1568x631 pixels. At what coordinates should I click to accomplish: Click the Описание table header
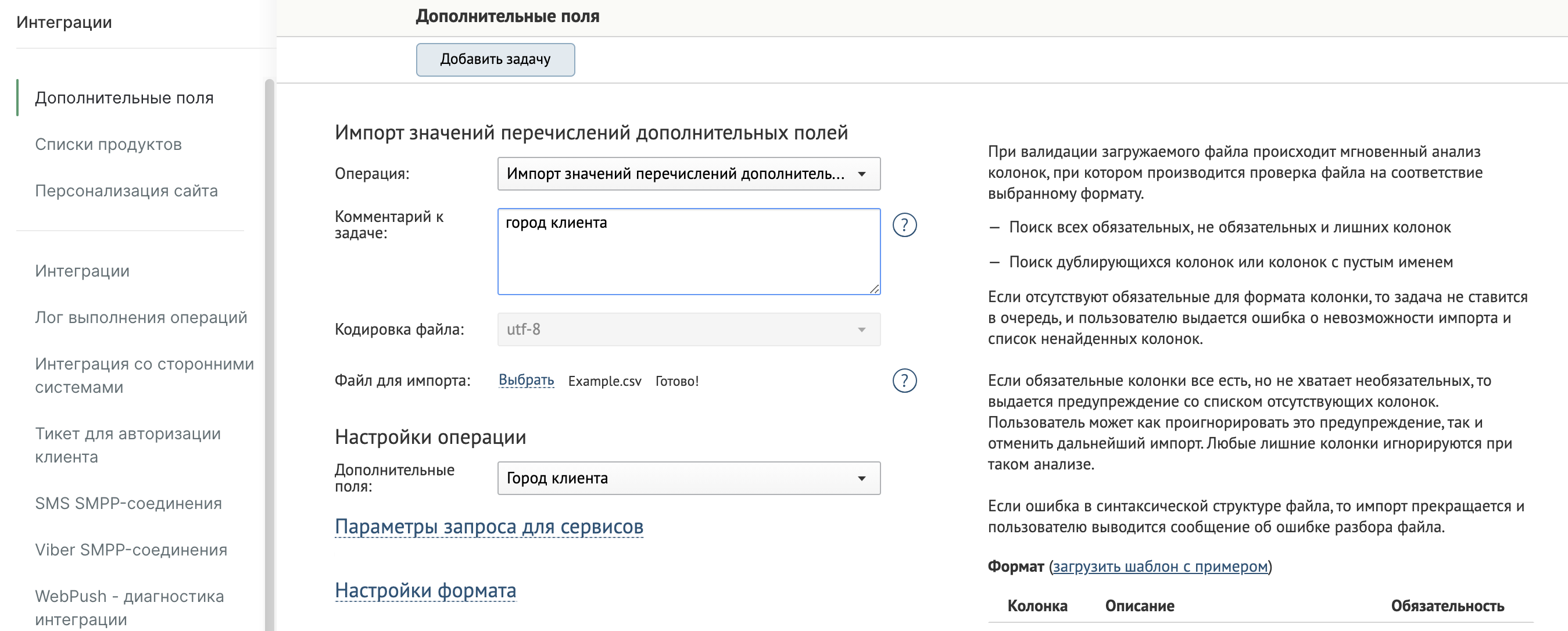click(x=1140, y=605)
